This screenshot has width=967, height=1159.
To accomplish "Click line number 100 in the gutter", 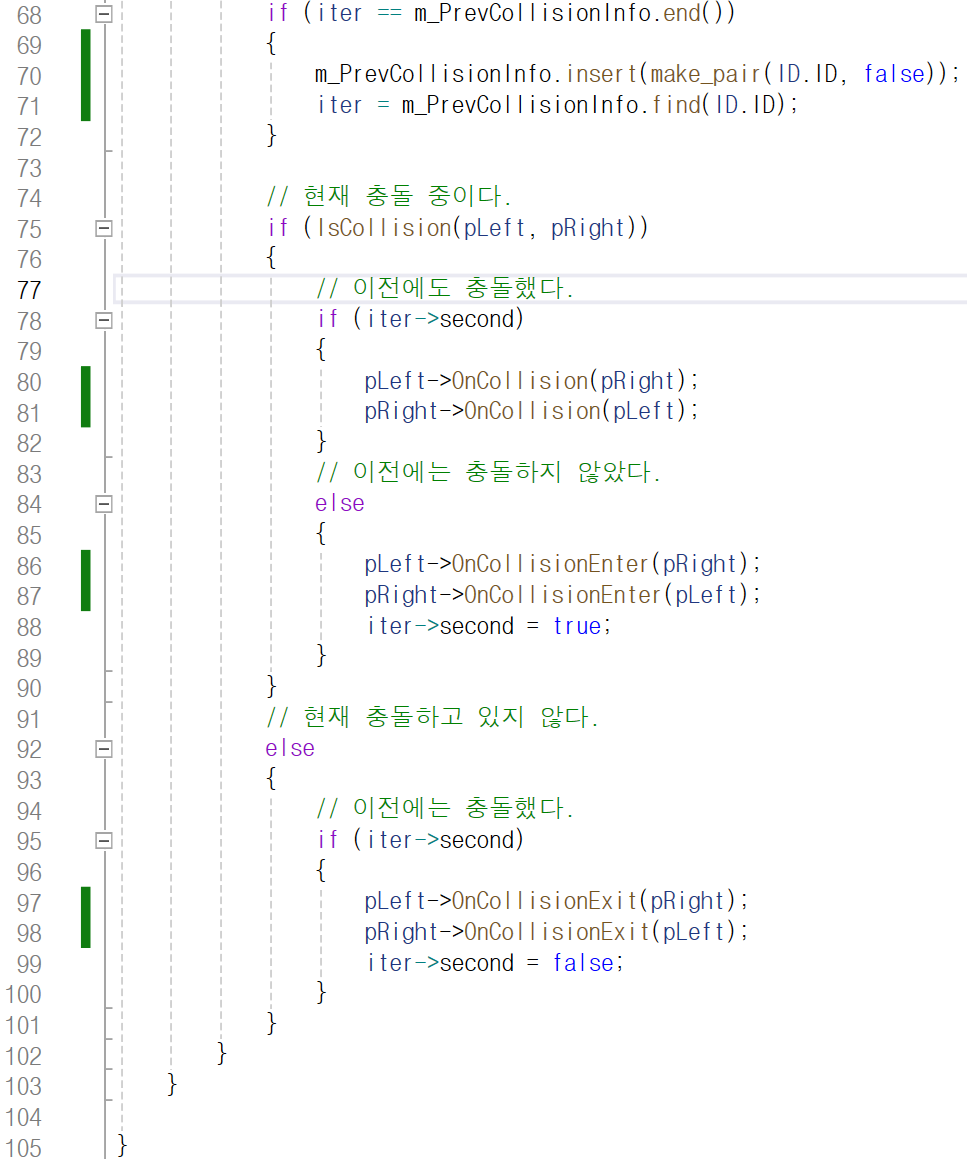I will pyautogui.click(x=24, y=994).
